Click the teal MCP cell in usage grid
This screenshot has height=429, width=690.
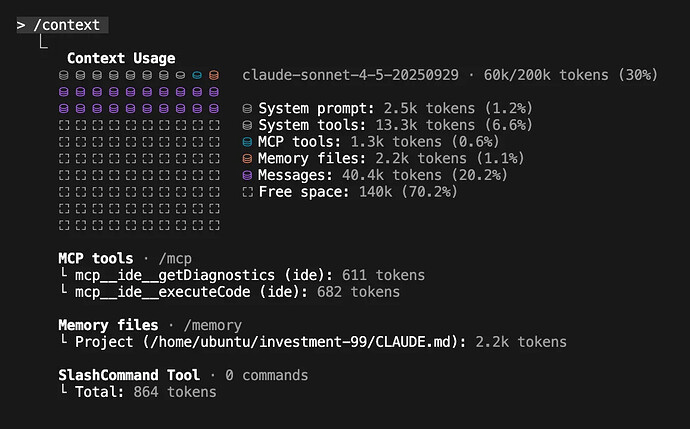(197, 75)
